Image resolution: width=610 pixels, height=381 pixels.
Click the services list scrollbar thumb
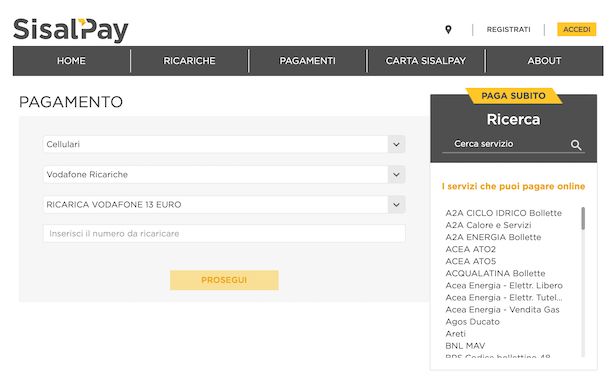[583, 218]
